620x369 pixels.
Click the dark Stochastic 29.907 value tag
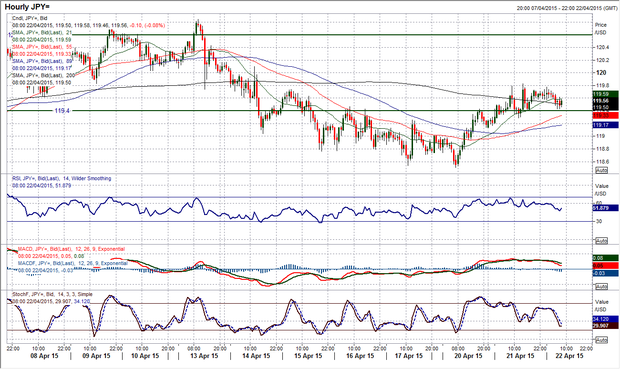pos(605,325)
